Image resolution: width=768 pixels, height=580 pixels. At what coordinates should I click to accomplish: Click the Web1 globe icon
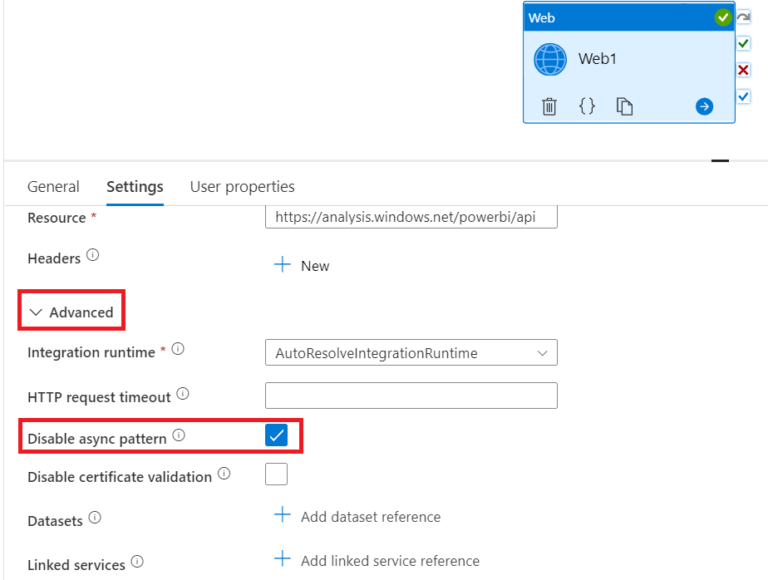pos(550,59)
